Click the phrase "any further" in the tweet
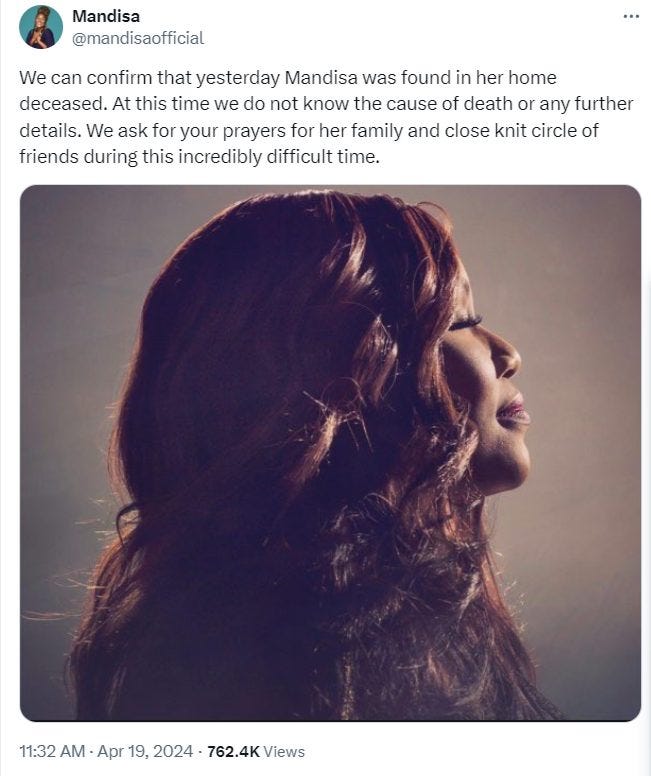This screenshot has width=651, height=776. pos(586,104)
